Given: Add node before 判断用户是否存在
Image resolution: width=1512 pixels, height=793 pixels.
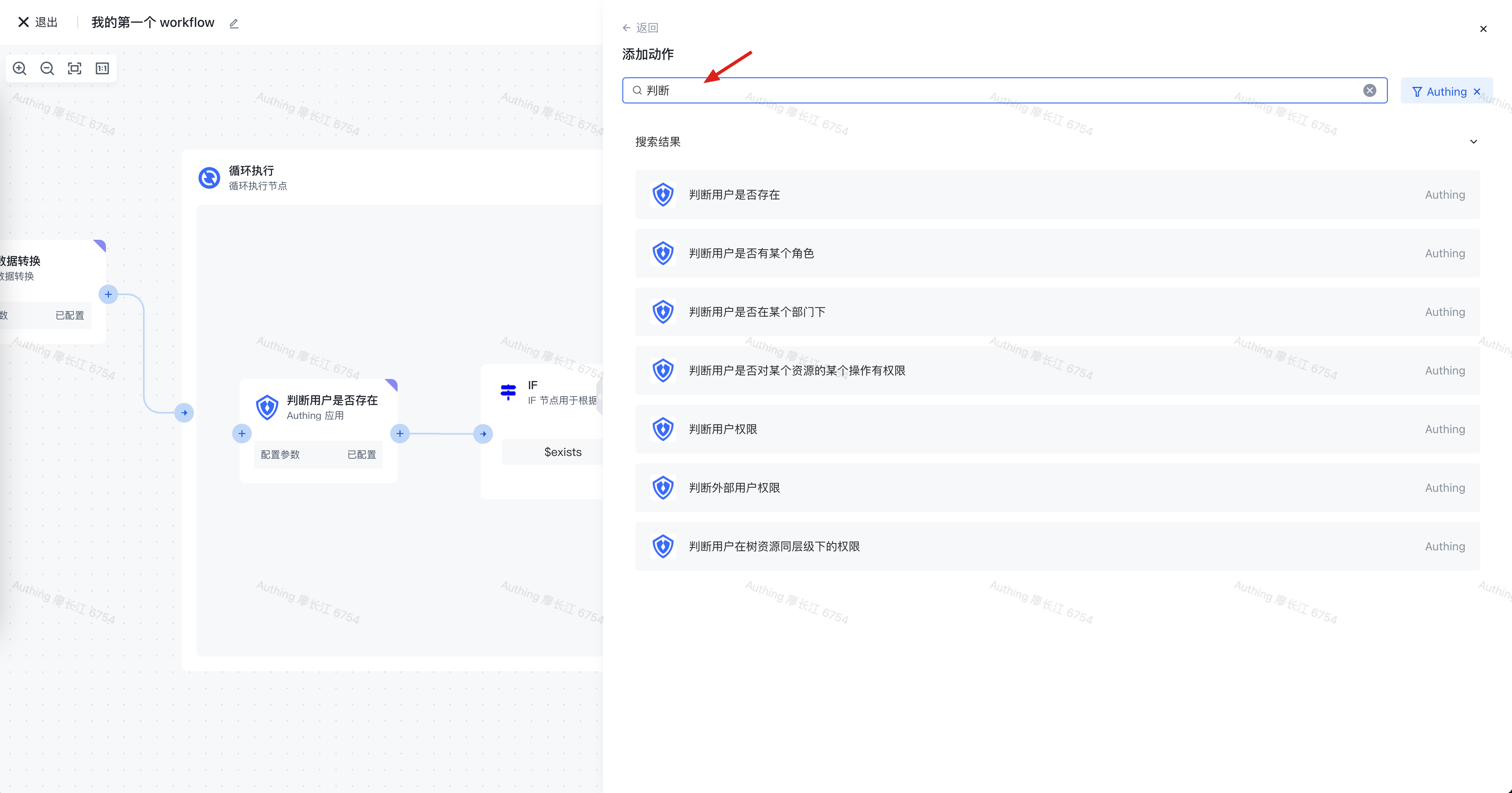Looking at the screenshot, I should tap(242, 434).
